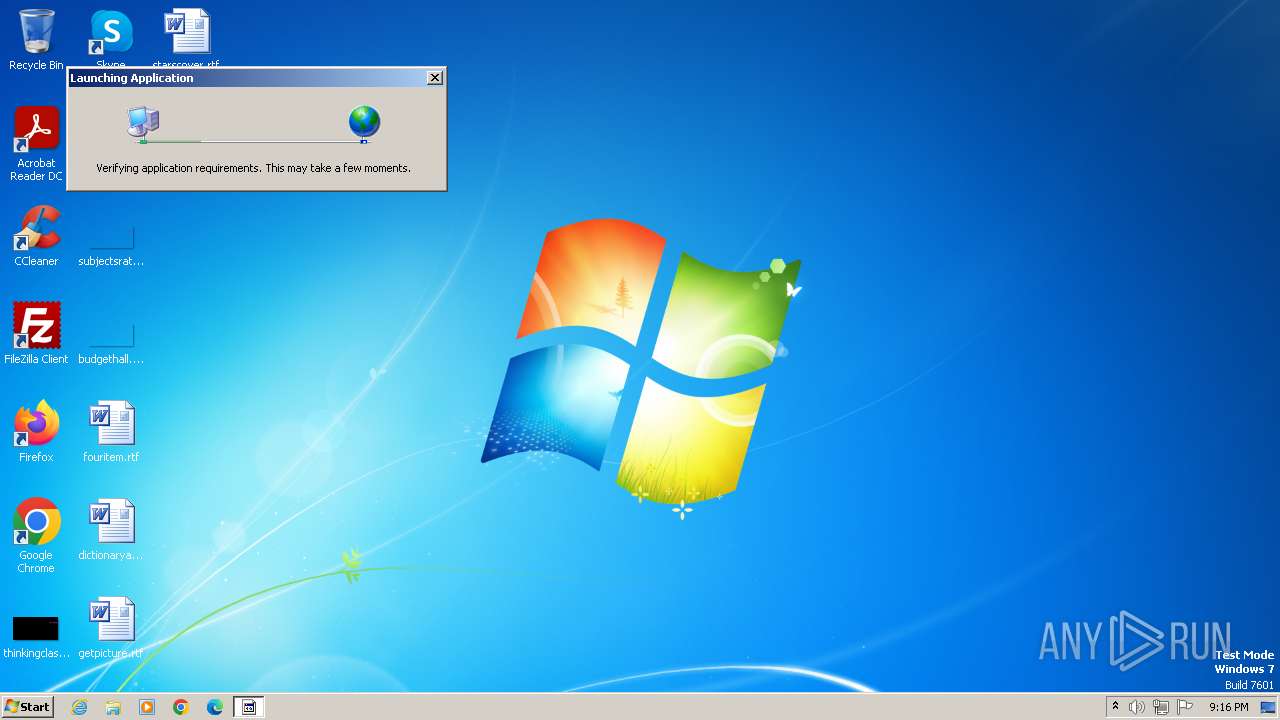Open Acrobat Reader DC shortcut
This screenshot has height=720, width=1280.
(x=36, y=144)
